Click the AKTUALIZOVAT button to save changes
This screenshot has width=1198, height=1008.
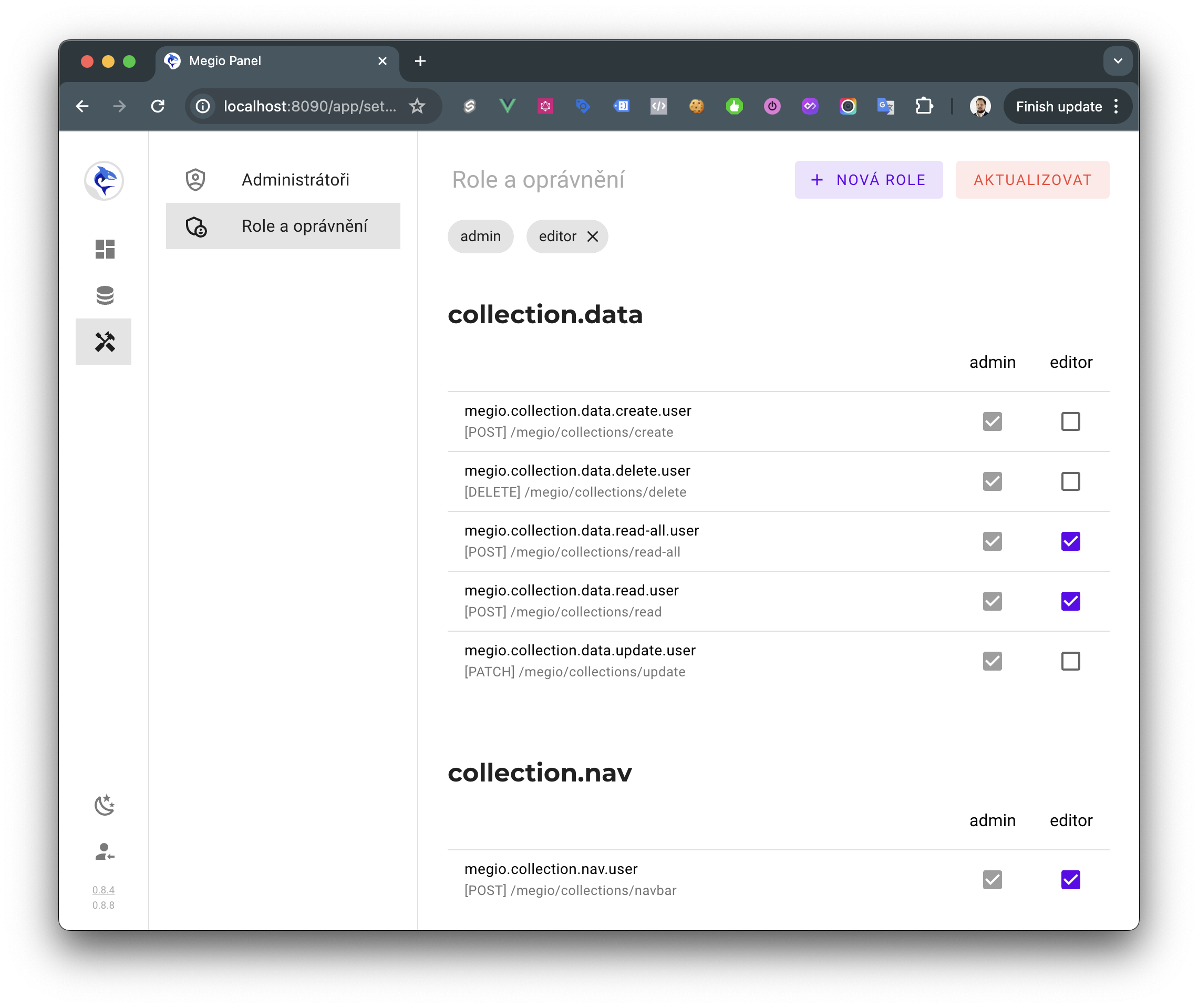(1033, 180)
